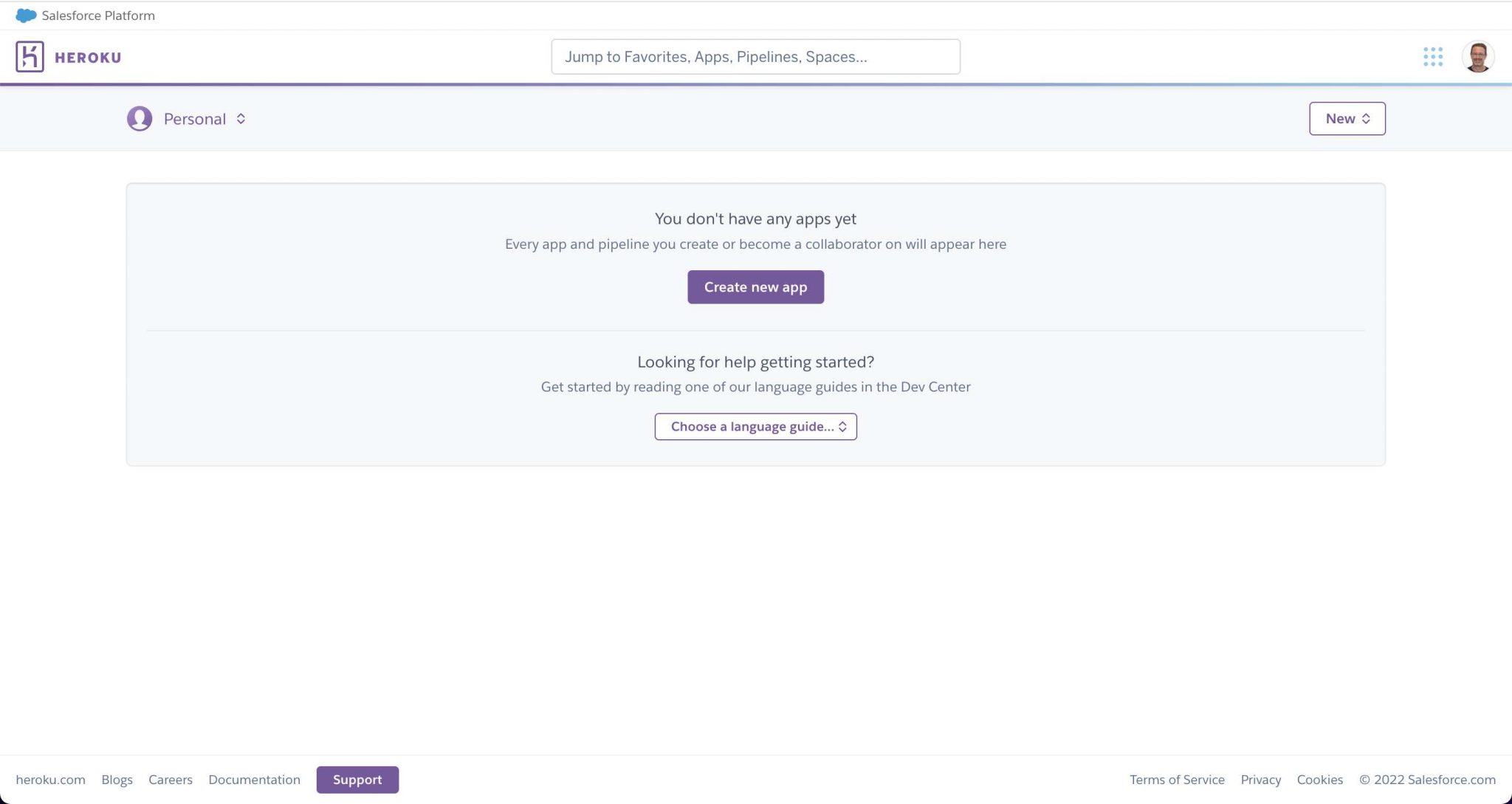This screenshot has width=1512, height=804.
Task: Open the Documentation link
Action: [254, 779]
